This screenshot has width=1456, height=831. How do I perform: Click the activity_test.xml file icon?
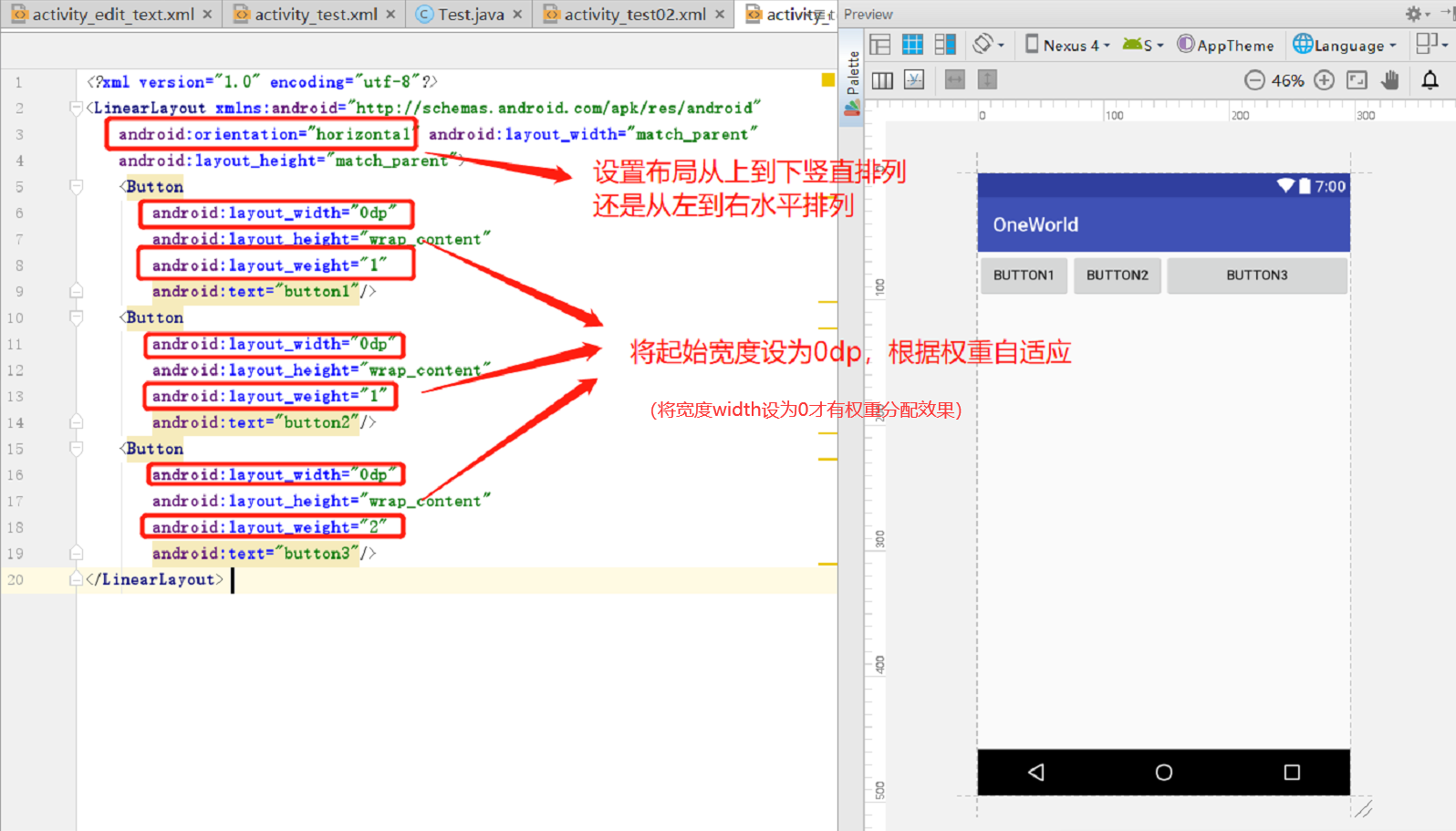[241, 15]
